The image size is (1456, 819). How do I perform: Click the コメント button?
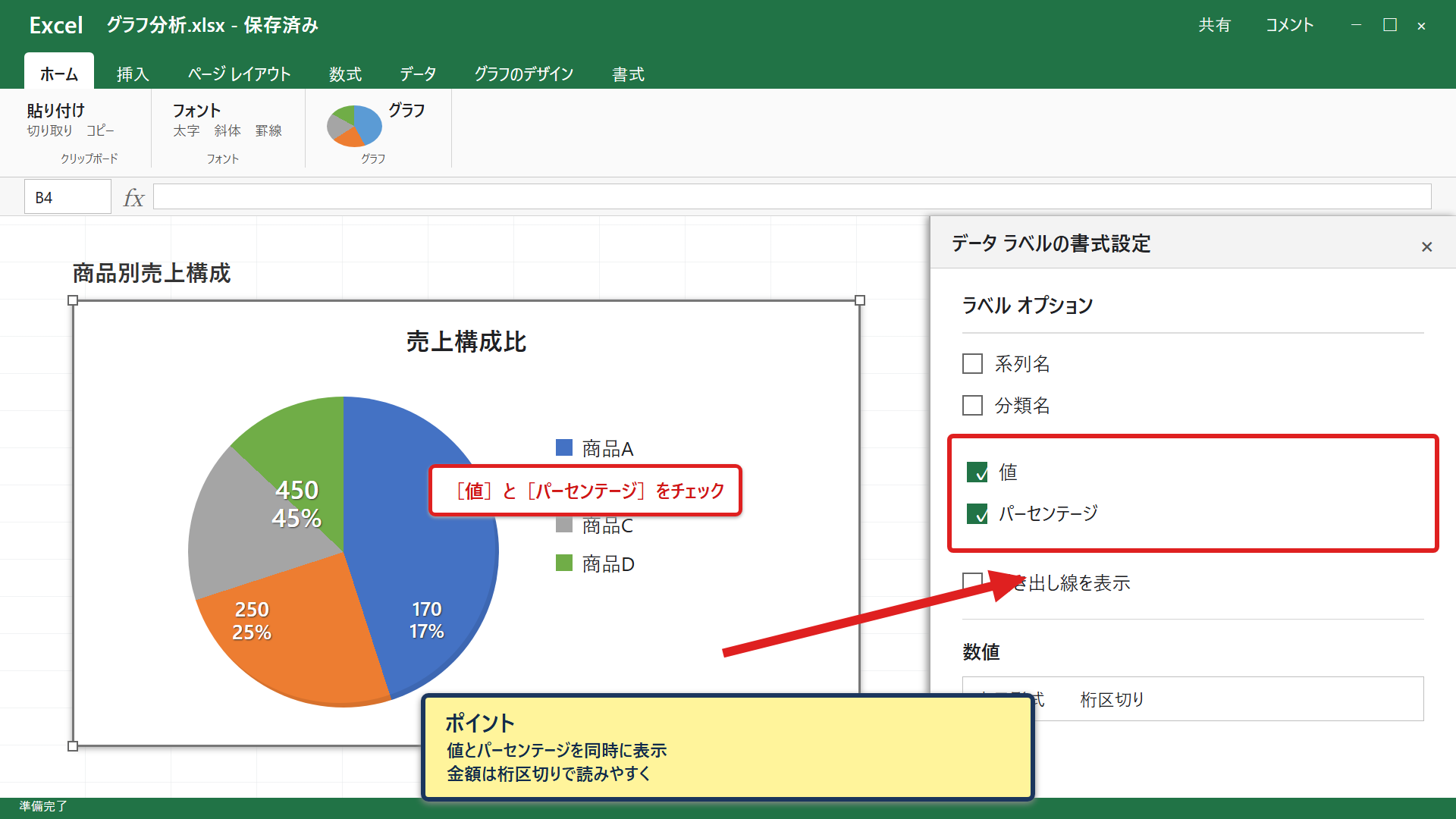click(x=1289, y=25)
